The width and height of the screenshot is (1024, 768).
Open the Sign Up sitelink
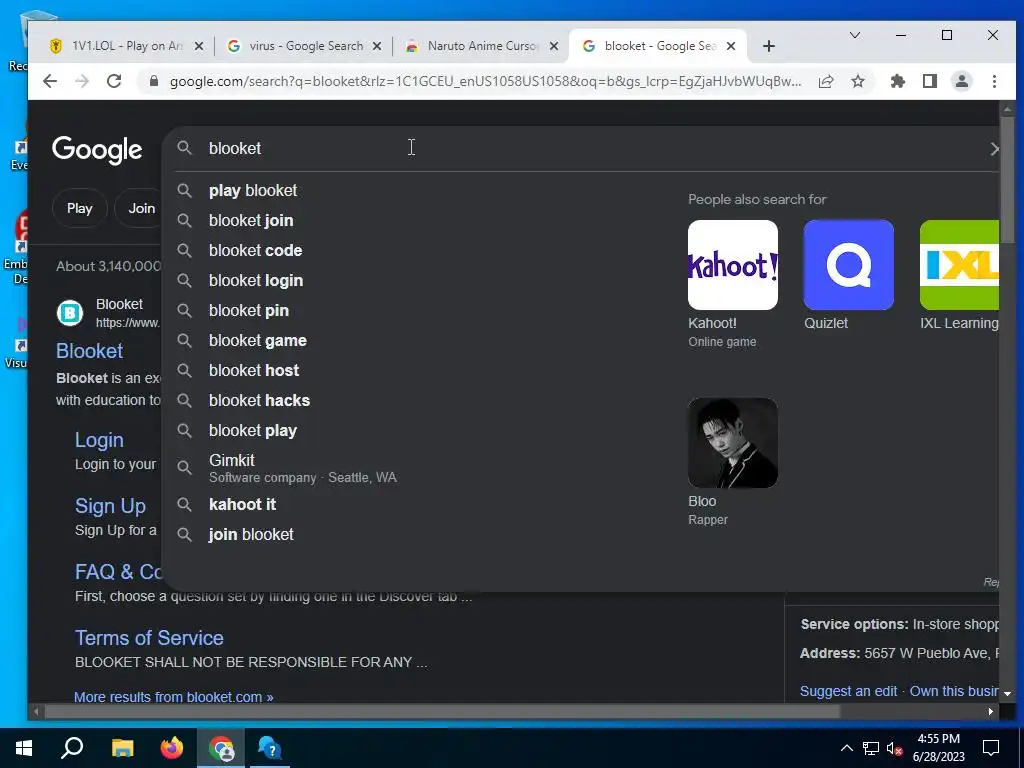click(x=110, y=506)
